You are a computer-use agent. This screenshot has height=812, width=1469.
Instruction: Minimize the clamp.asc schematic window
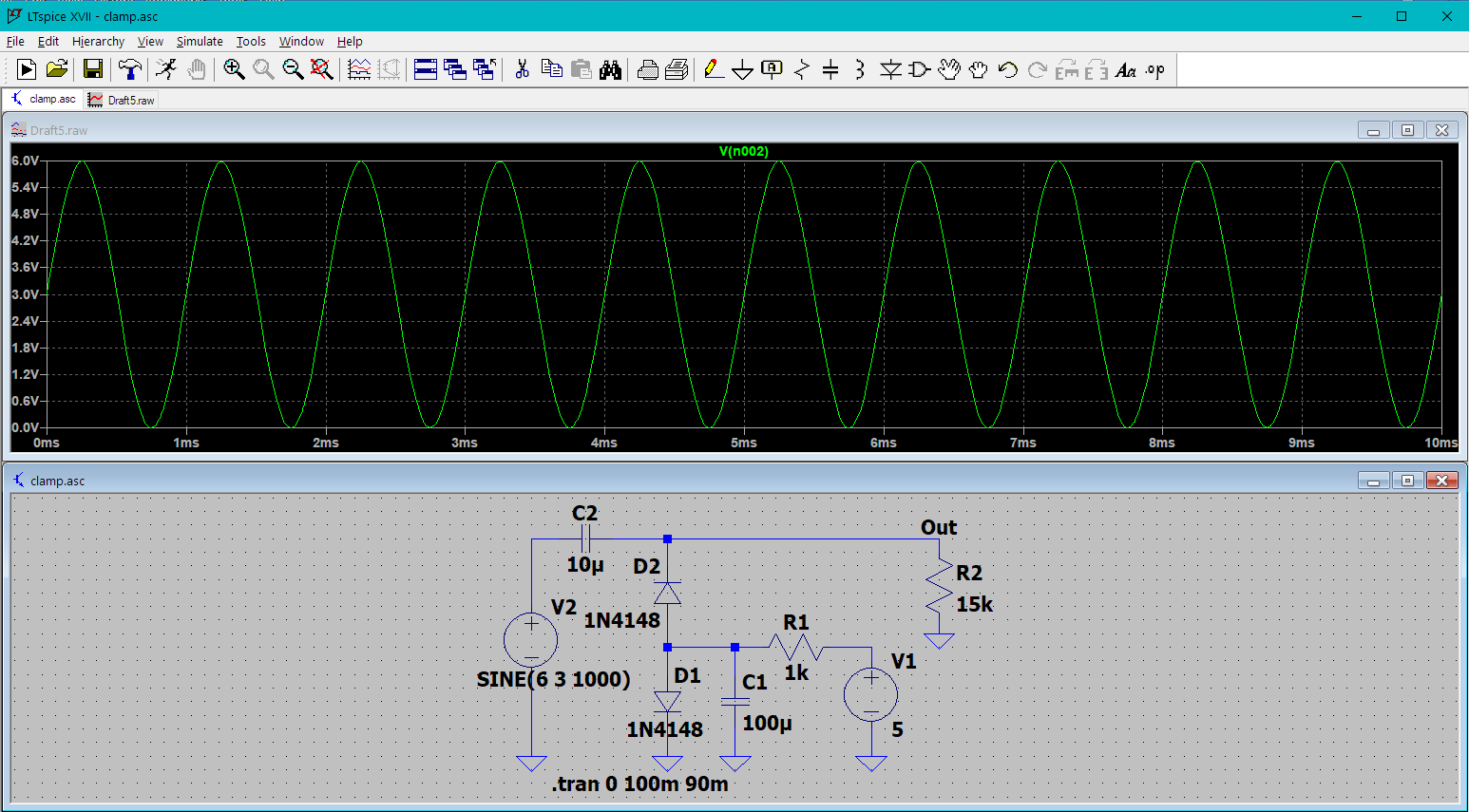click(x=1373, y=481)
